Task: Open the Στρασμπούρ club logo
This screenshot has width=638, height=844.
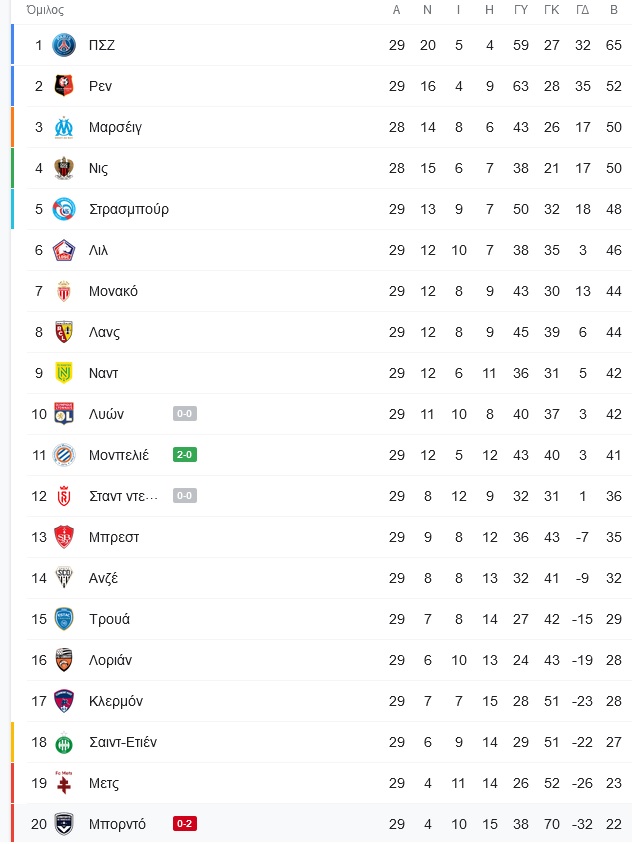Action: (64, 209)
